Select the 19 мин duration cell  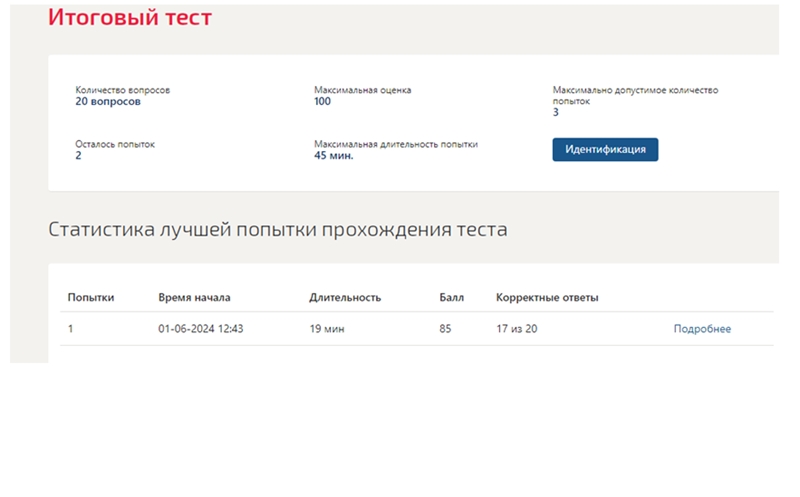click(327, 329)
